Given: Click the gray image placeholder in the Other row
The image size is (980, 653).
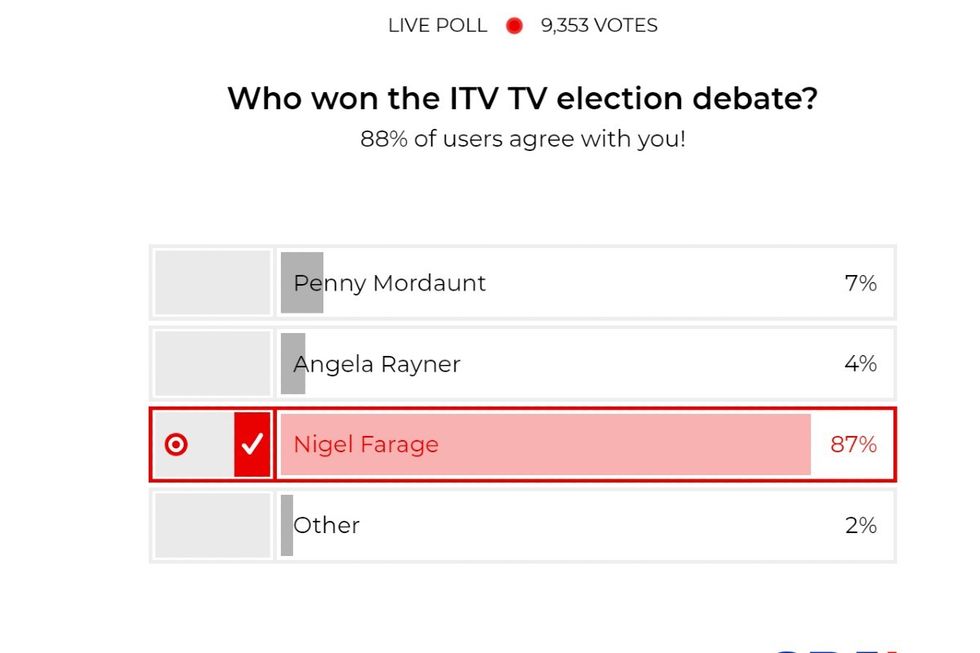Looking at the screenshot, I should click(212, 526).
